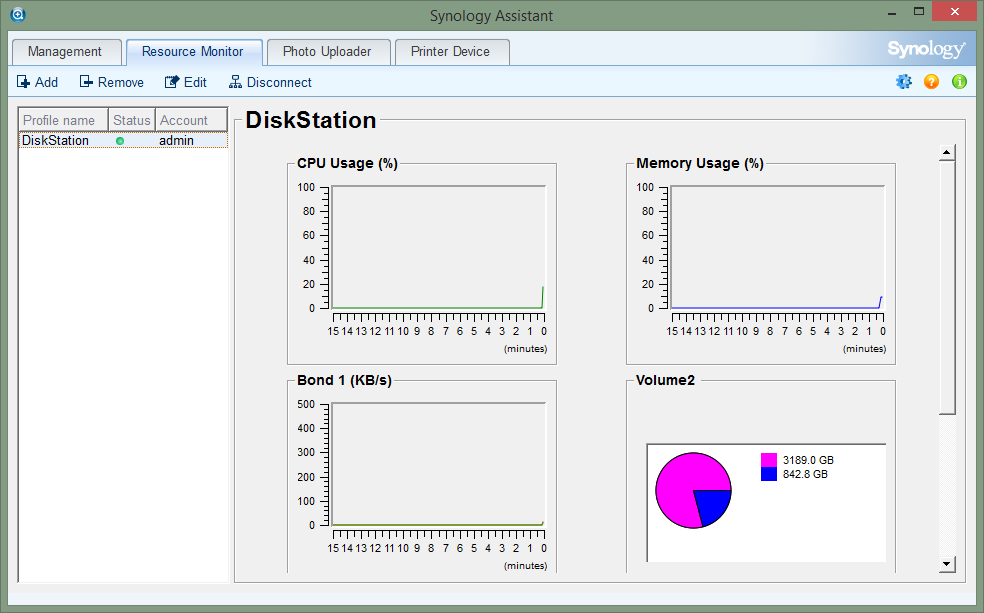Click the scrollbar down arrow
This screenshot has height=613, width=984.
click(x=947, y=564)
